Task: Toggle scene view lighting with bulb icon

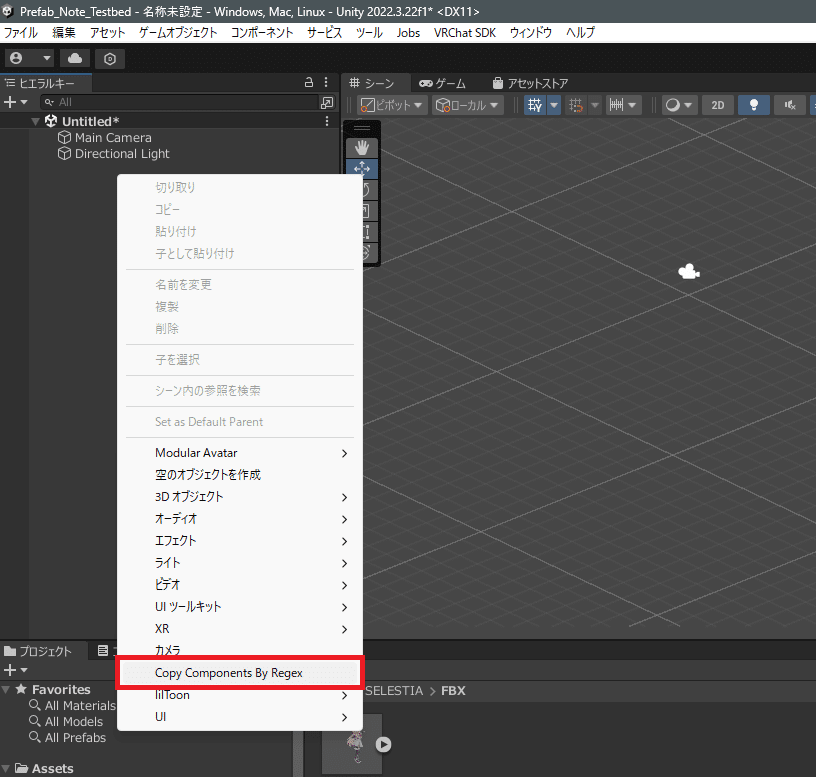Action: pos(753,104)
